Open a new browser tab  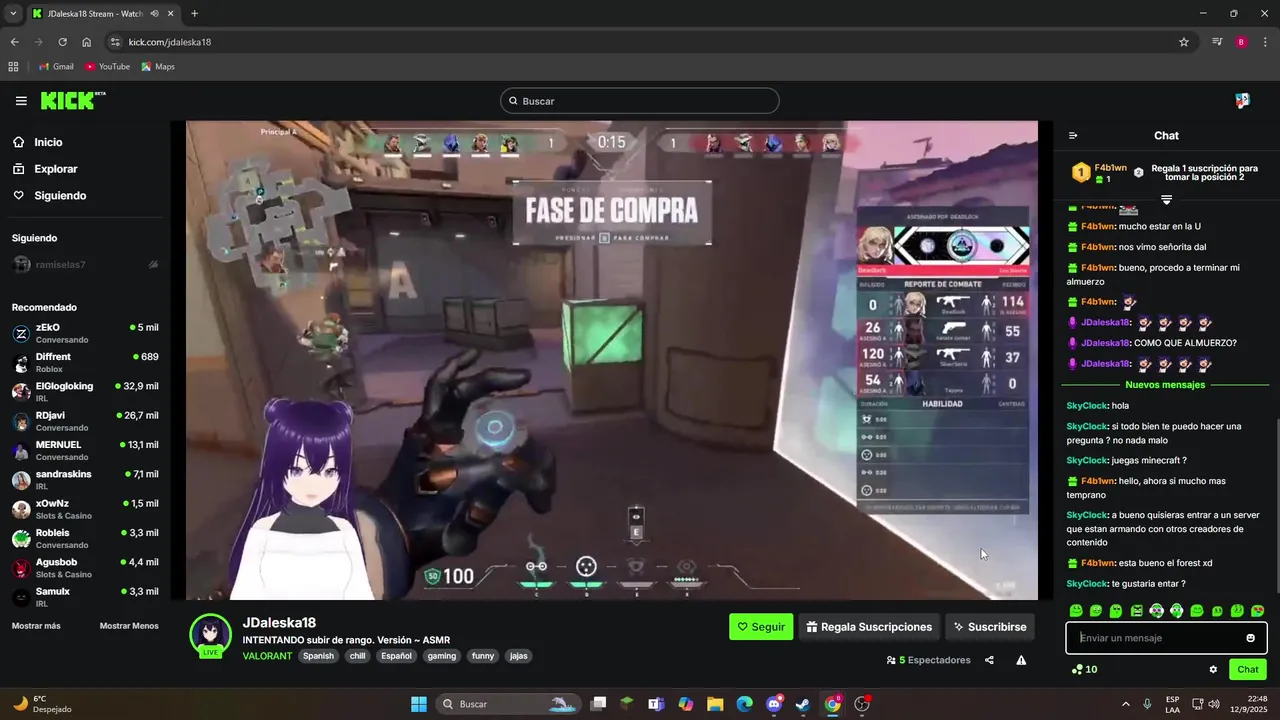tap(194, 14)
